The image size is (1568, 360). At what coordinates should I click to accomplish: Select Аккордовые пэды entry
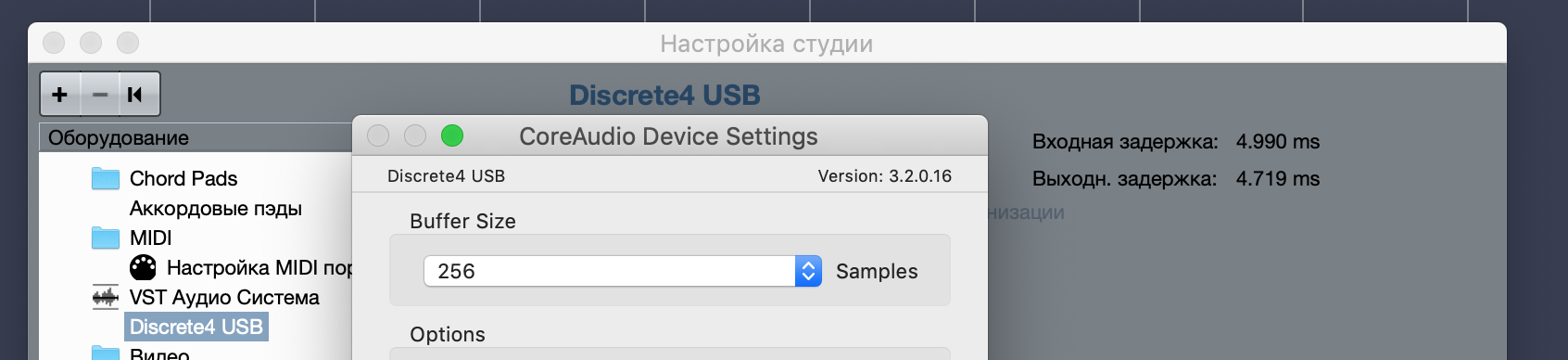coord(216,208)
